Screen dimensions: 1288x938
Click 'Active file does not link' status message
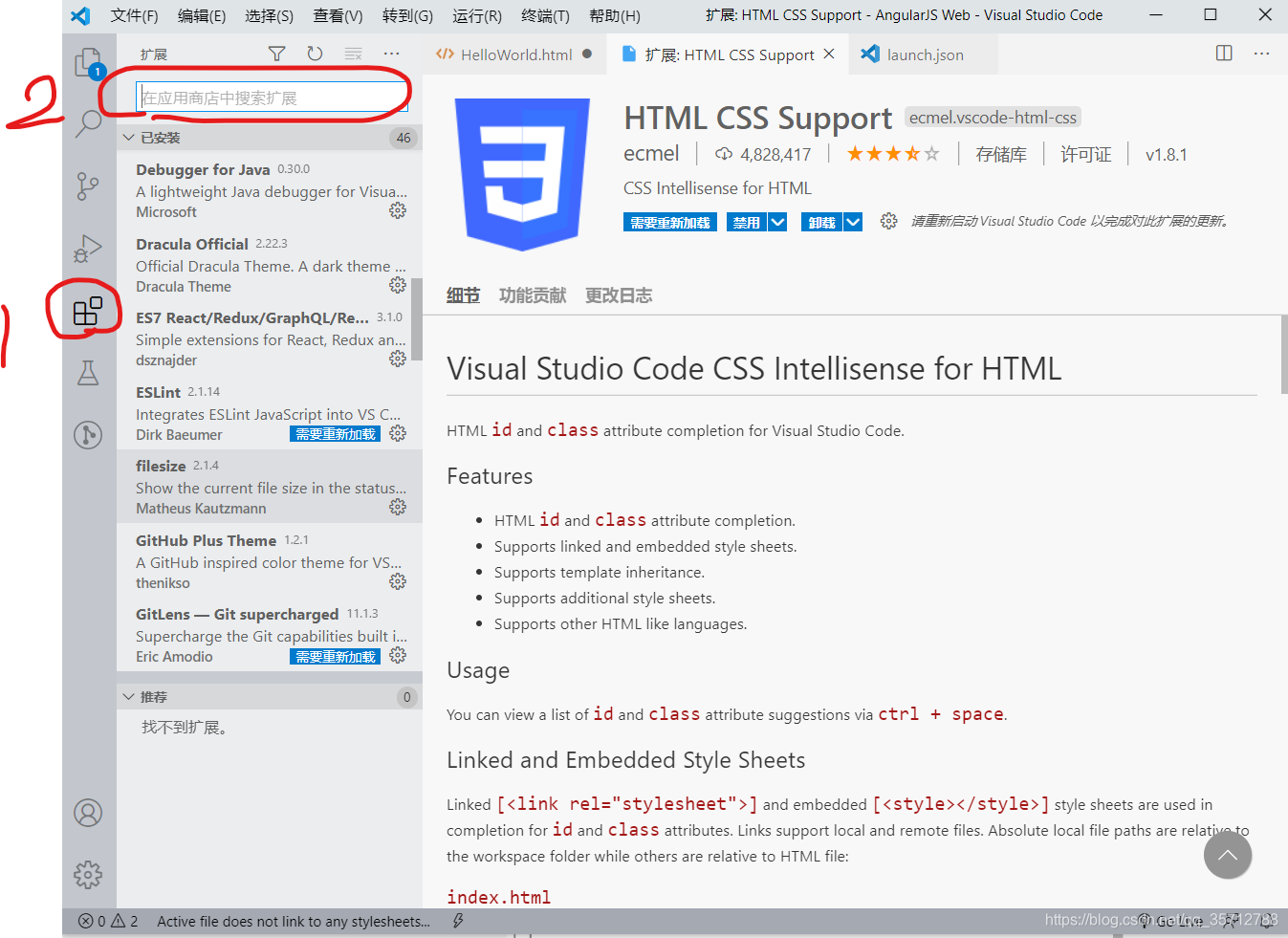pyautogui.click(x=294, y=922)
